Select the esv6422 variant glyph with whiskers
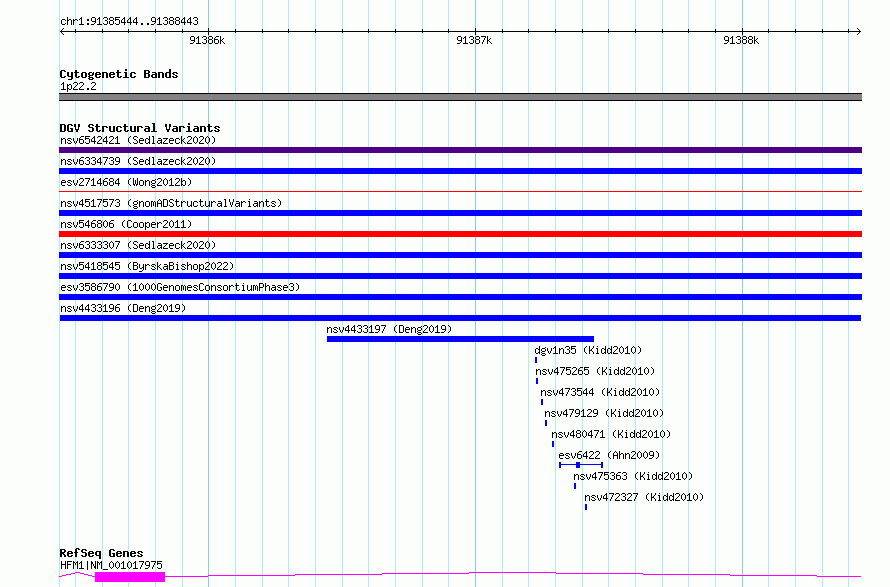890x587 pixels. 581,465
